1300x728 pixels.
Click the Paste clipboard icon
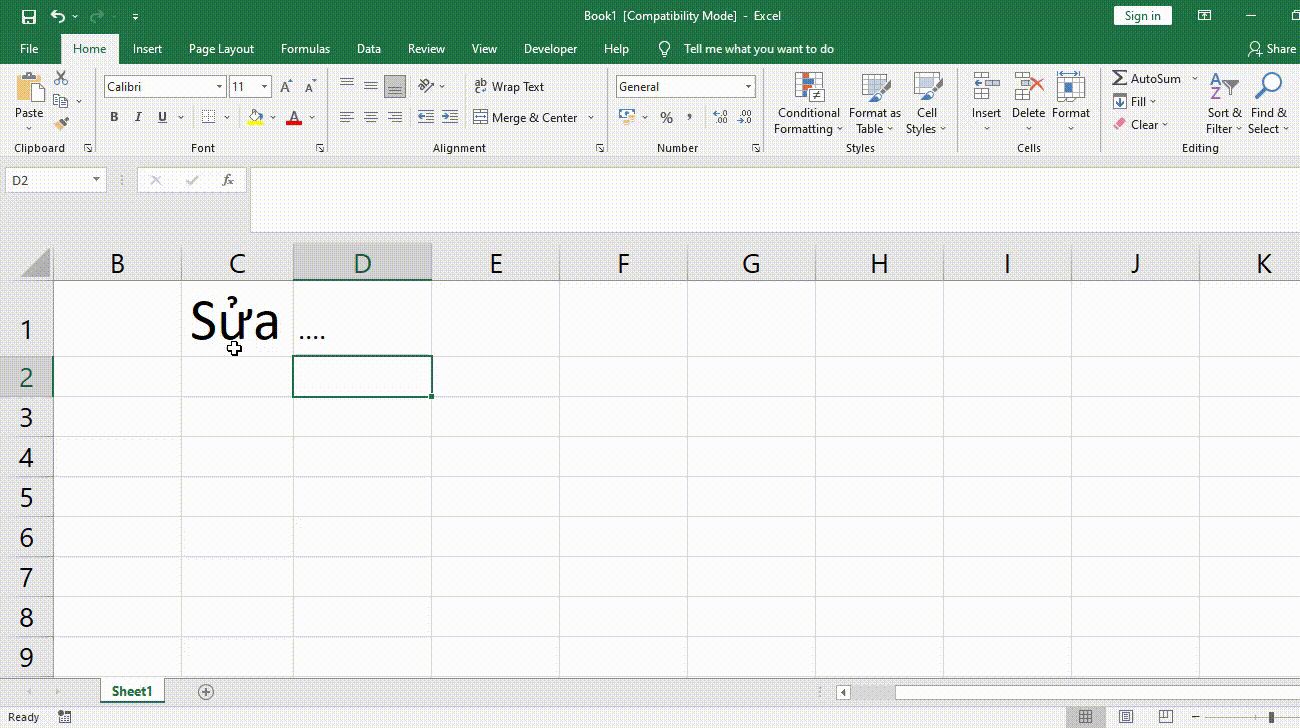29,86
